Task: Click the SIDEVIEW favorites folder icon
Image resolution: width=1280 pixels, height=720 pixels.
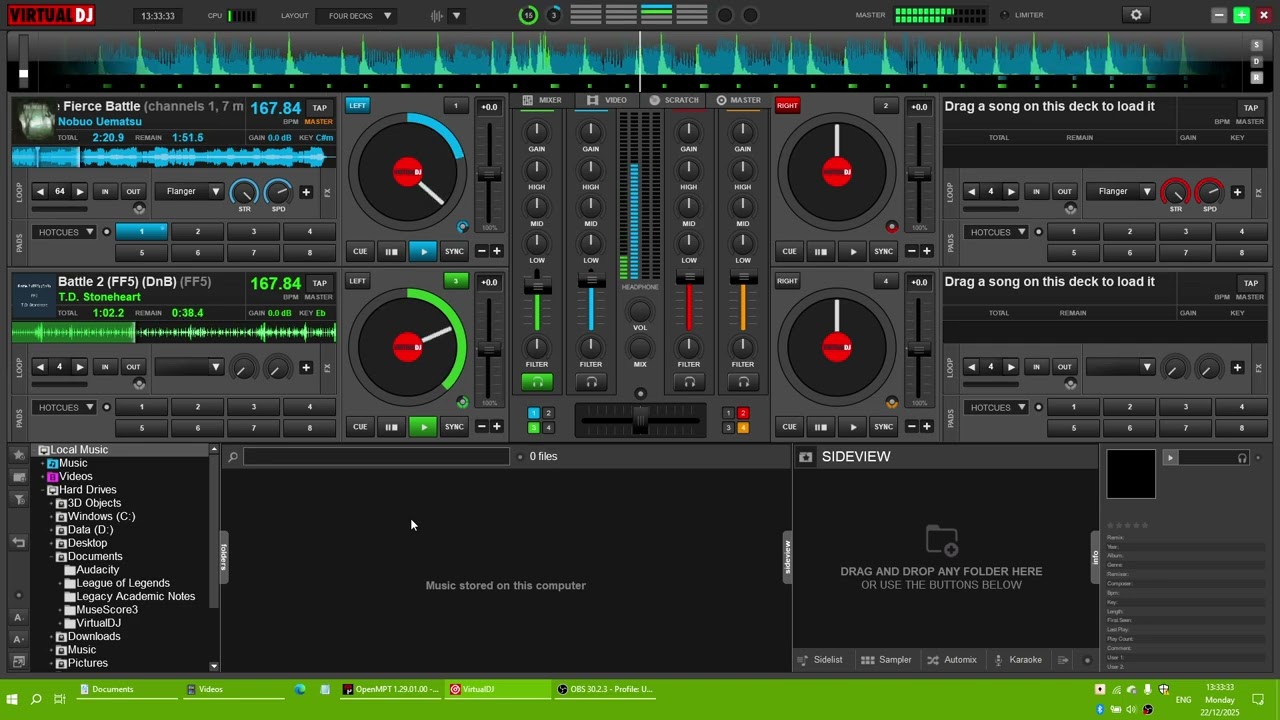Action: (806, 457)
